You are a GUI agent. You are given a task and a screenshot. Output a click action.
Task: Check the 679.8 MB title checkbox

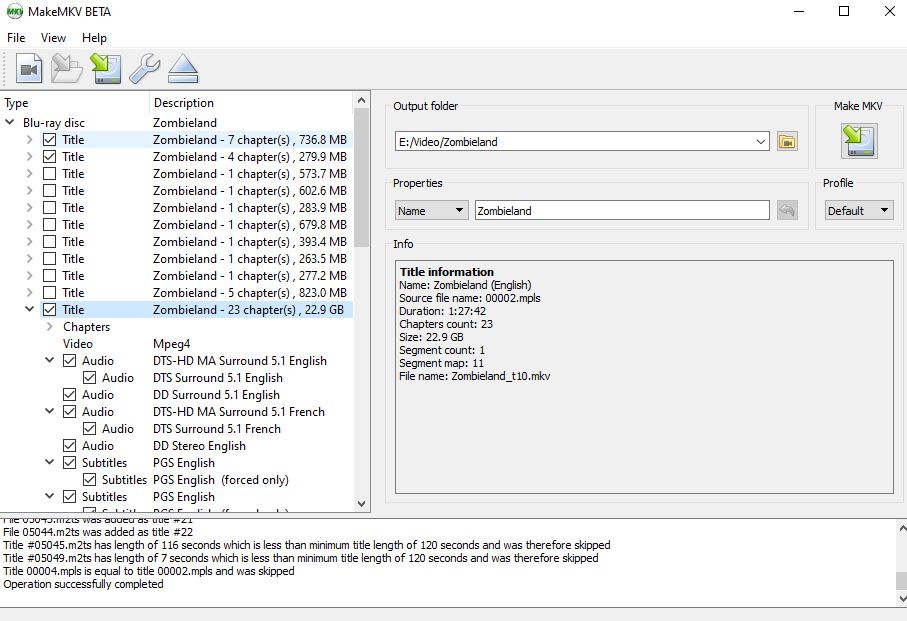pos(50,224)
